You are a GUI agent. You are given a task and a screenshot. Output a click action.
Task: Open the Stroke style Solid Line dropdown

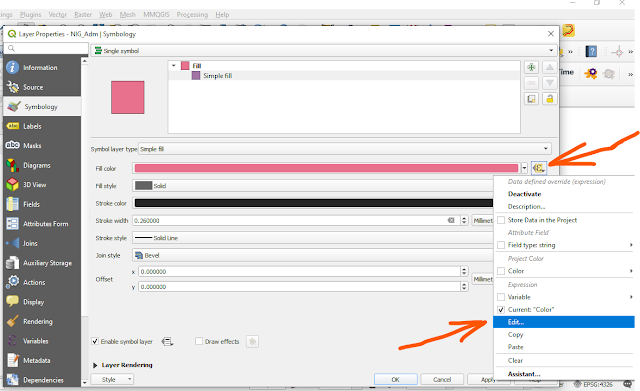coord(313,238)
